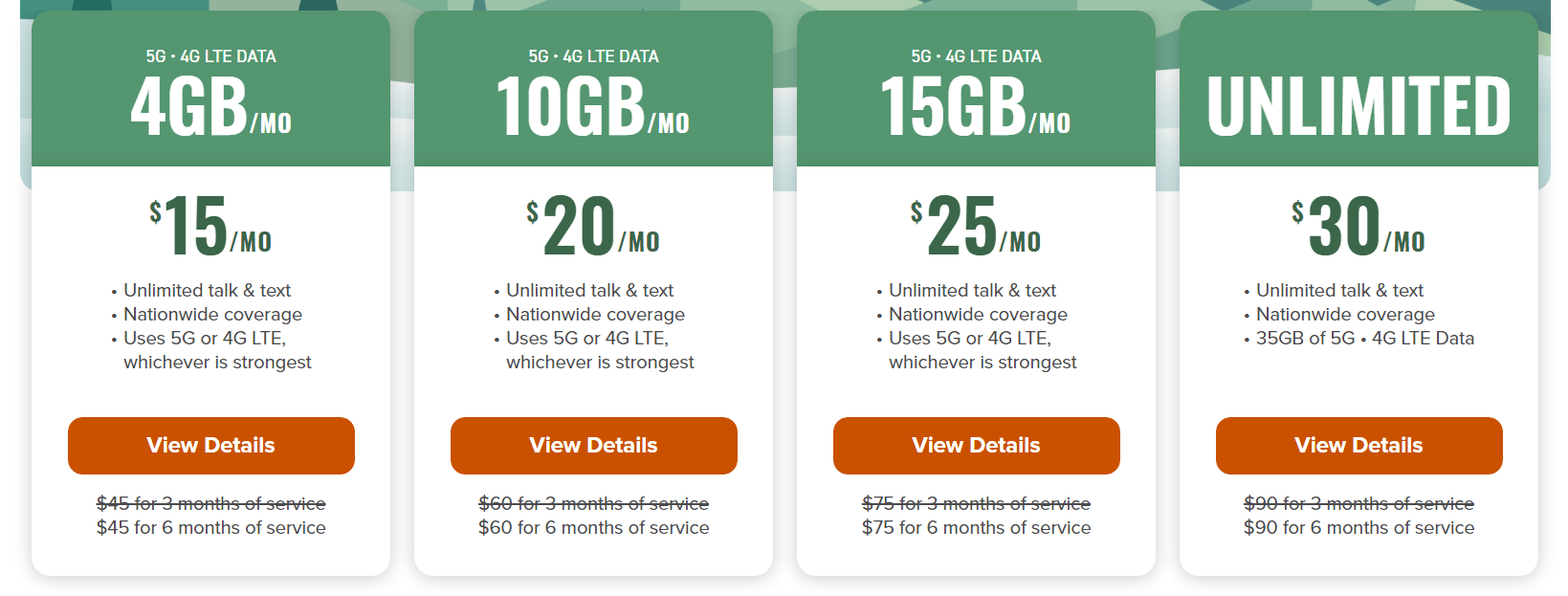This screenshot has height=596, width=1568.
Task: Click "$45 for 6 months of service" offer
Action: pyautogui.click(x=210, y=528)
